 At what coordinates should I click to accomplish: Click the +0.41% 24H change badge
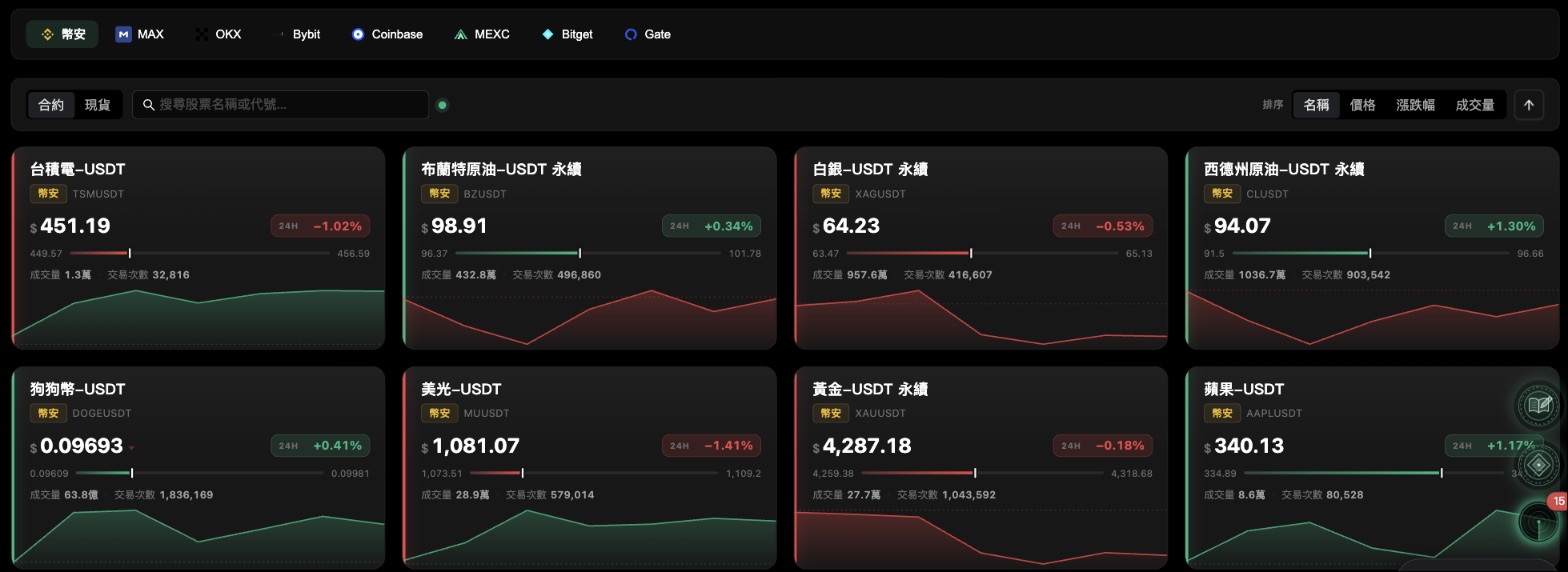coord(320,446)
